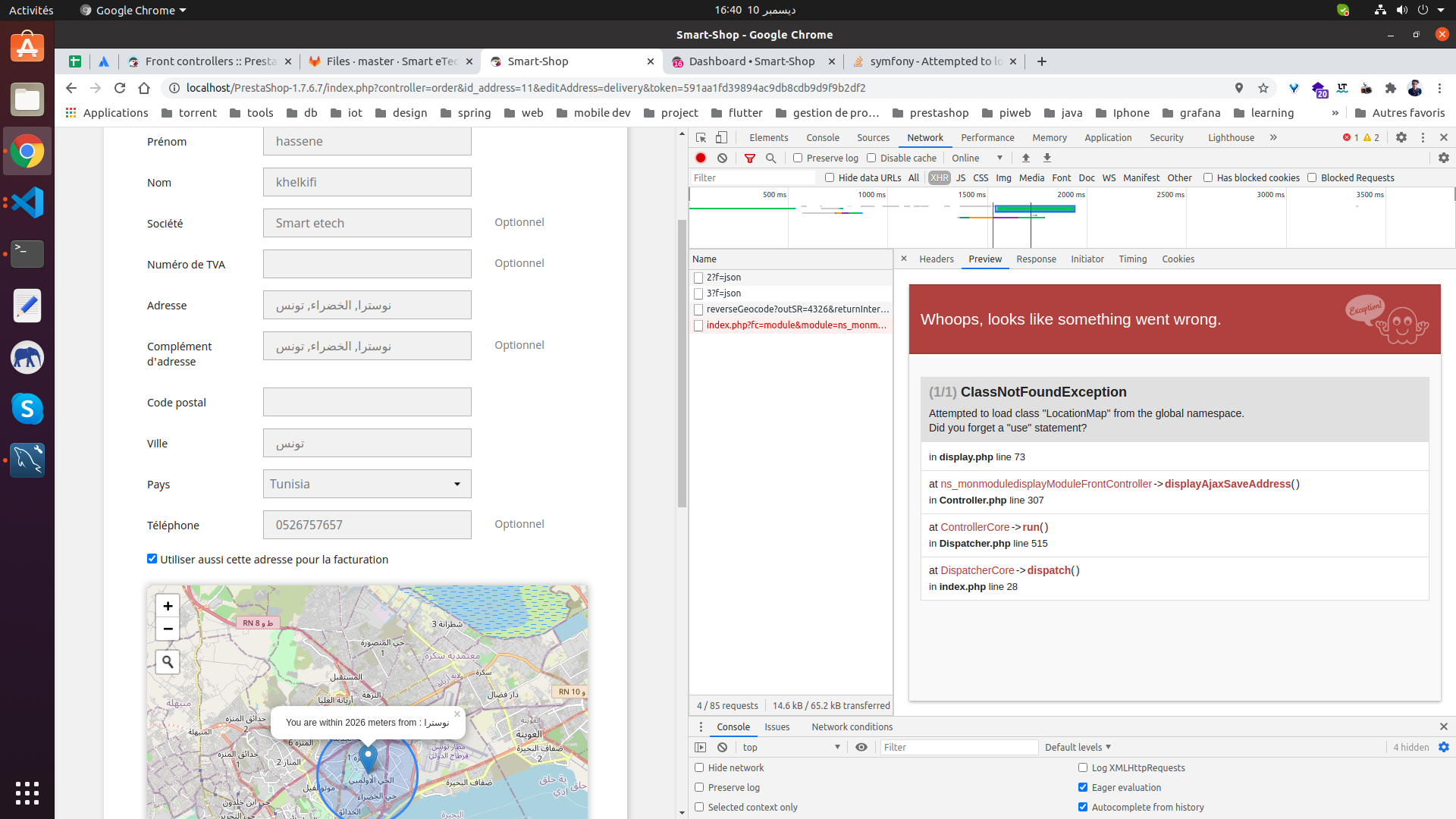Open the inspect element picker tool
This screenshot has width=1456, height=819.
click(701, 137)
